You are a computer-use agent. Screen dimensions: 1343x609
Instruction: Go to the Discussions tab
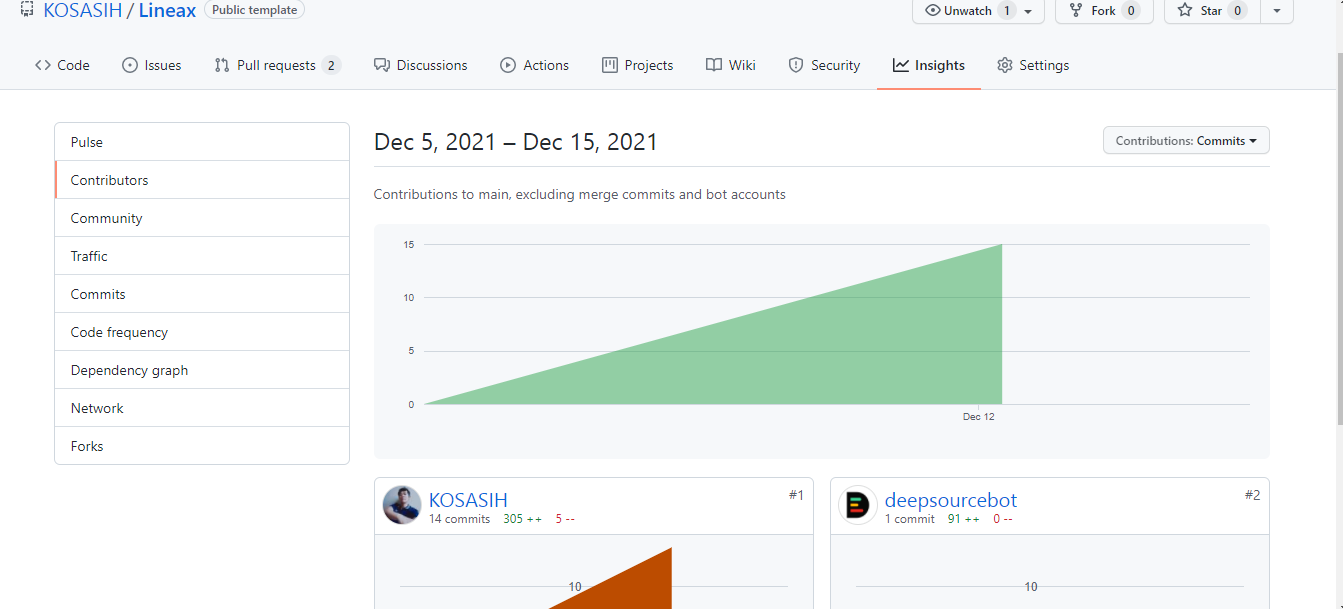coord(421,65)
